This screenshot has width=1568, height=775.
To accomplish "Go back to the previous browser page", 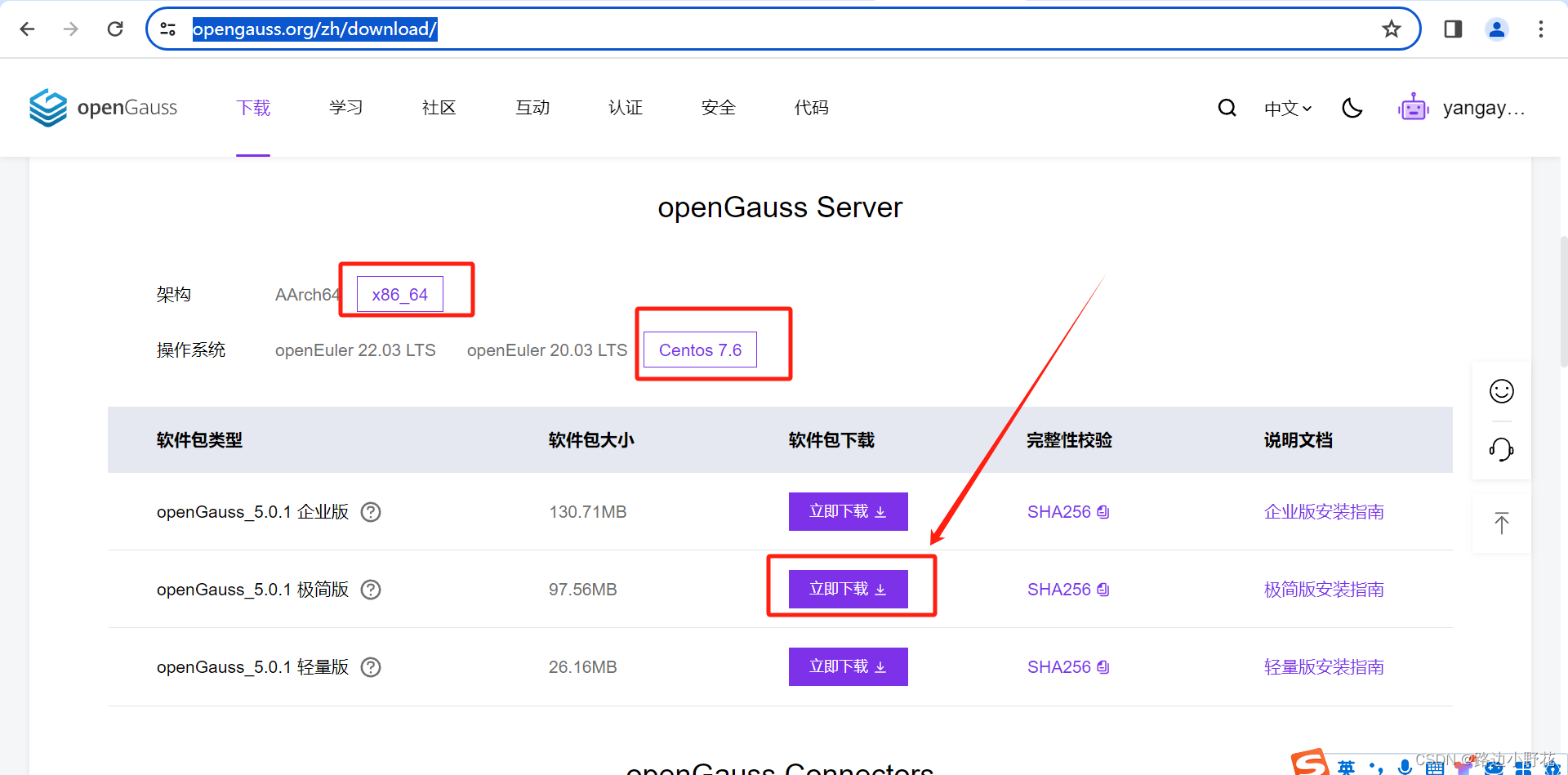I will coord(27,29).
